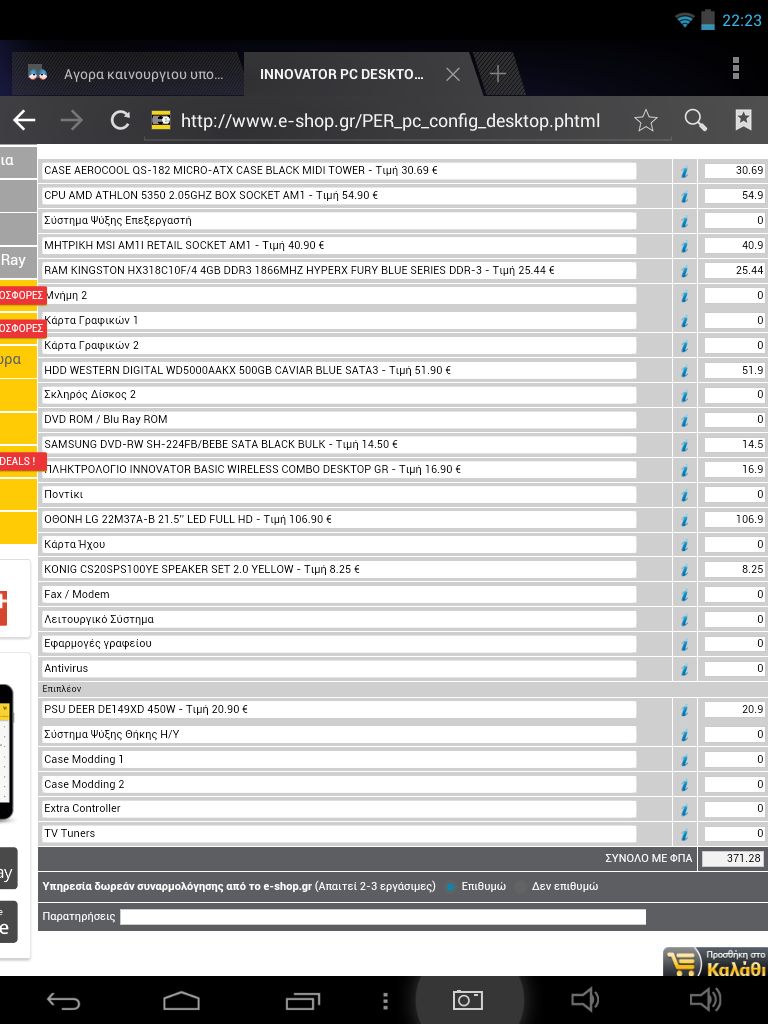This screenshot has height=1024, width=768.
Task: Open the Σύστημα Ψύξης Επεξεργαστή dropdown
Action: click(338, 221)
